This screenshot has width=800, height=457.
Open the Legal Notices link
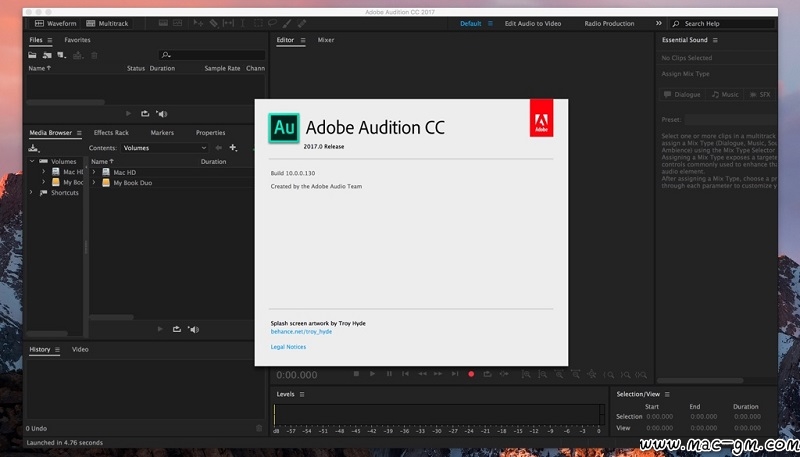click(288, 347)
